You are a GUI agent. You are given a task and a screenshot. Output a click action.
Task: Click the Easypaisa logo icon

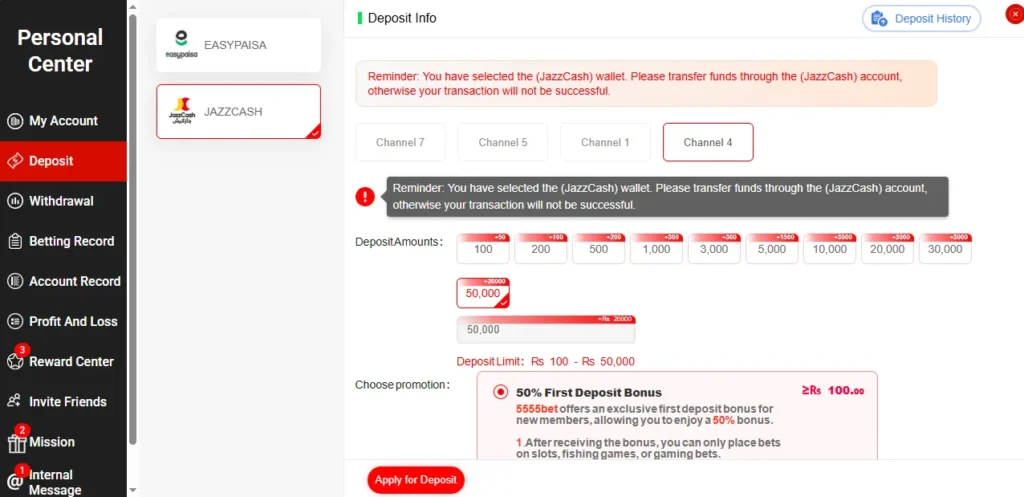[x=182, y=45]
